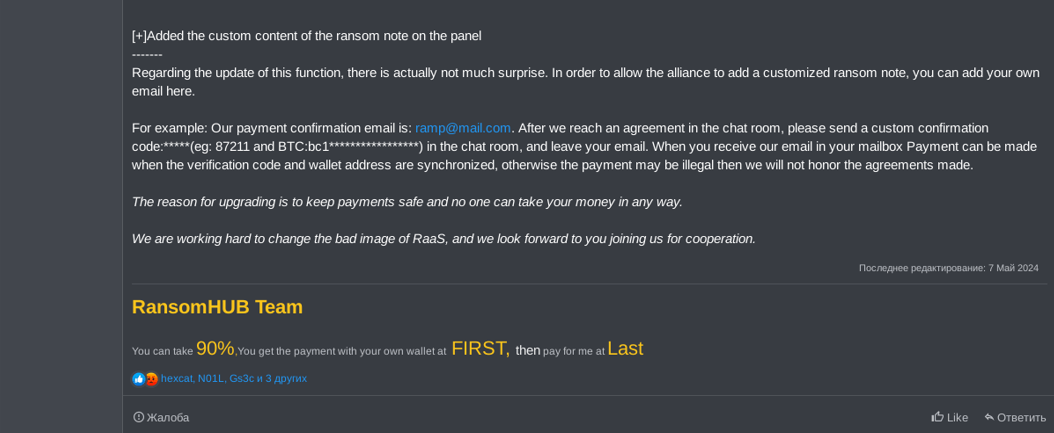Viewport: 1054px width, 433px height.
Task: Open the ramp@mail.com email link
Action: coord(463,128)
